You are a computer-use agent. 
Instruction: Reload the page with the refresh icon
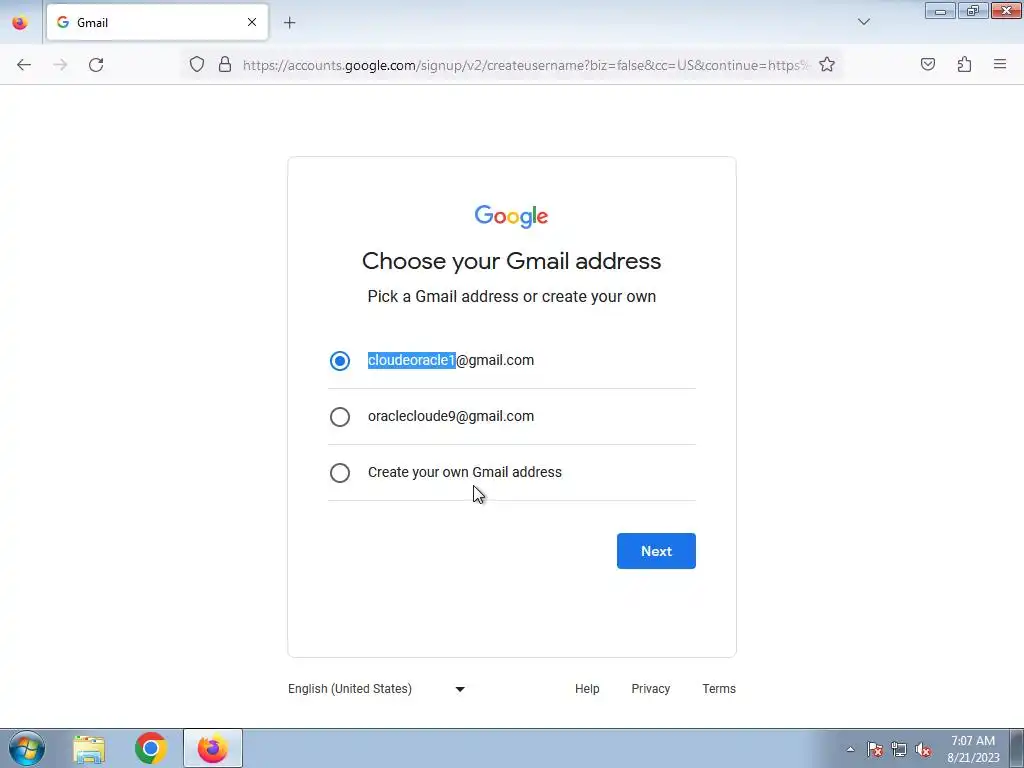tap(96, 65)
